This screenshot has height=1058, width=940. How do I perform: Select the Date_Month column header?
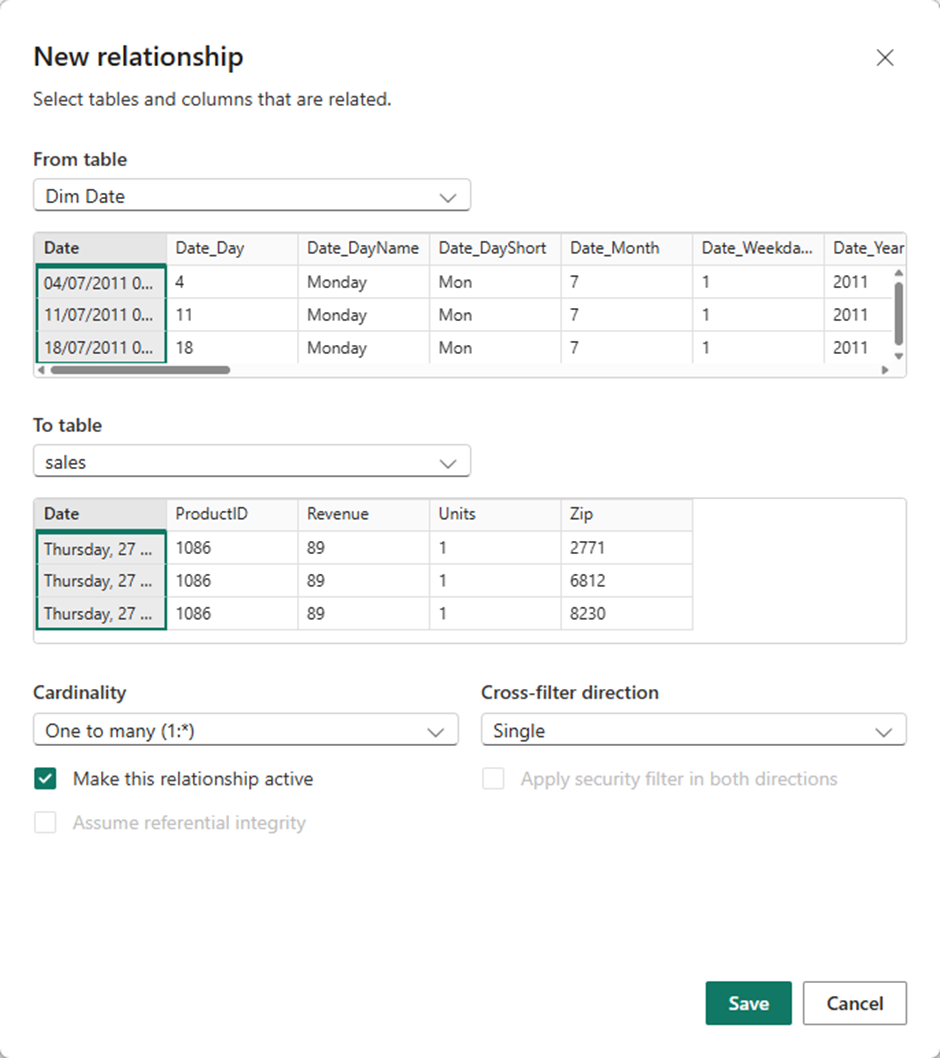coord(625,248)
